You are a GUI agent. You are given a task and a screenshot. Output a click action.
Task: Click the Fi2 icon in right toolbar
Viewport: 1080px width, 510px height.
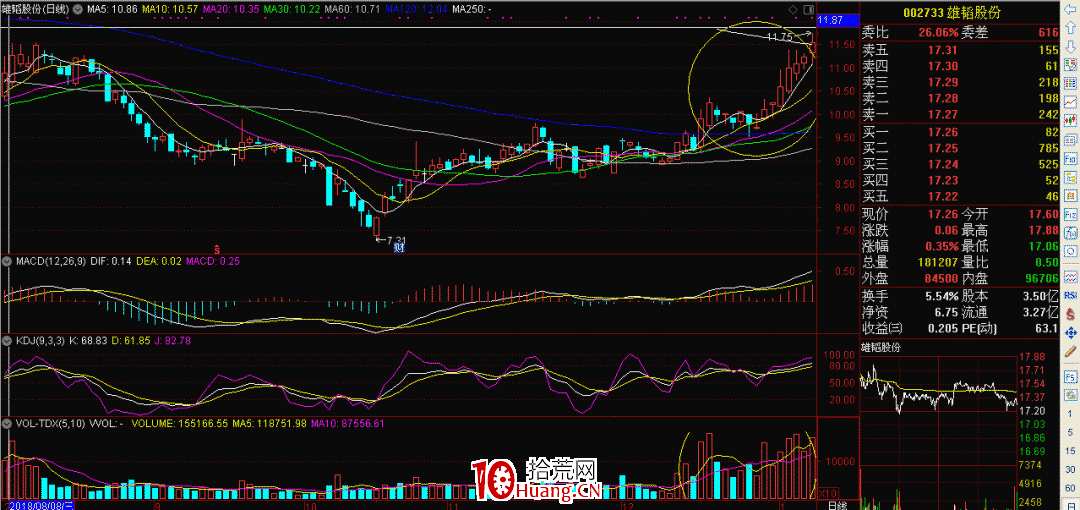(x=1070, y=213)
